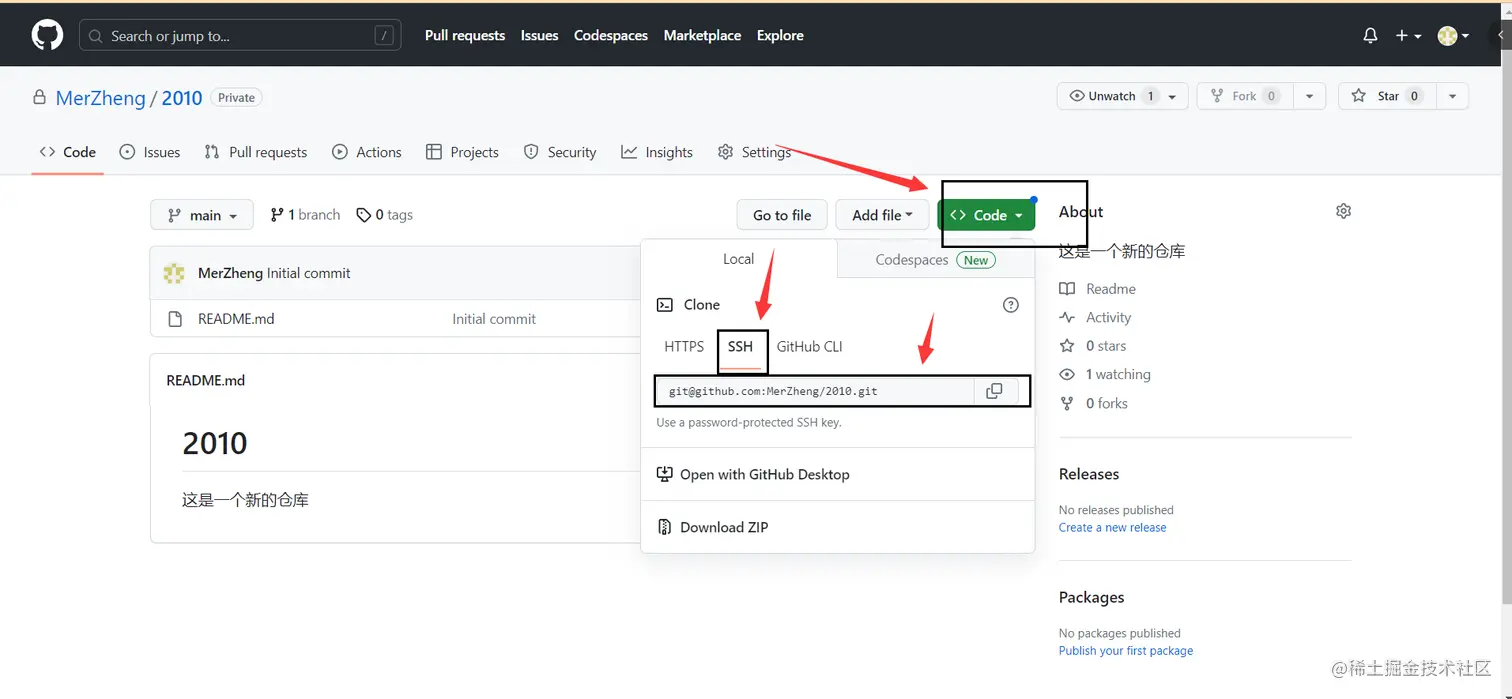Select the Codespaces tab in clone popup
Viewport: 1512px width, 699px height.
(934, 259)
